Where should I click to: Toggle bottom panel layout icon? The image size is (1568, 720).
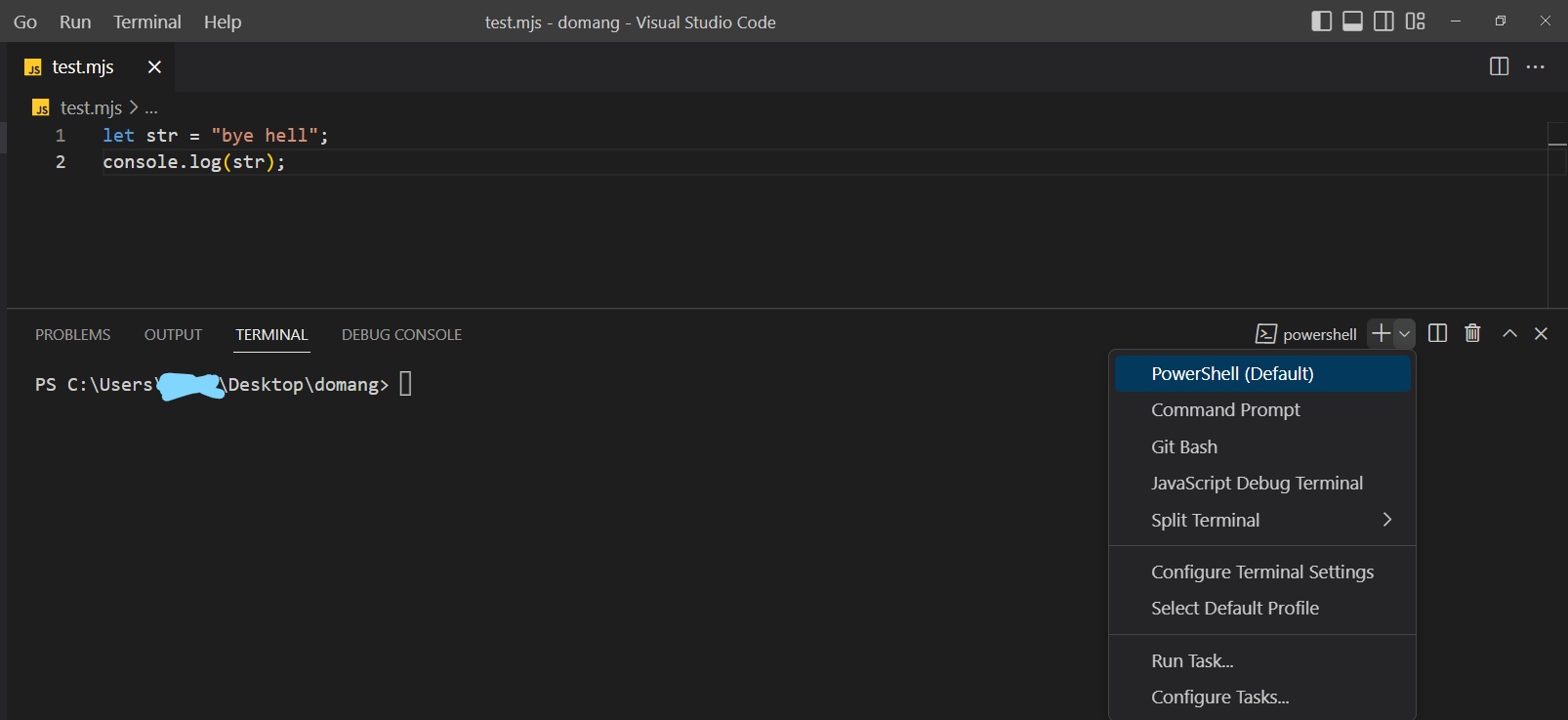point(1352,21)
